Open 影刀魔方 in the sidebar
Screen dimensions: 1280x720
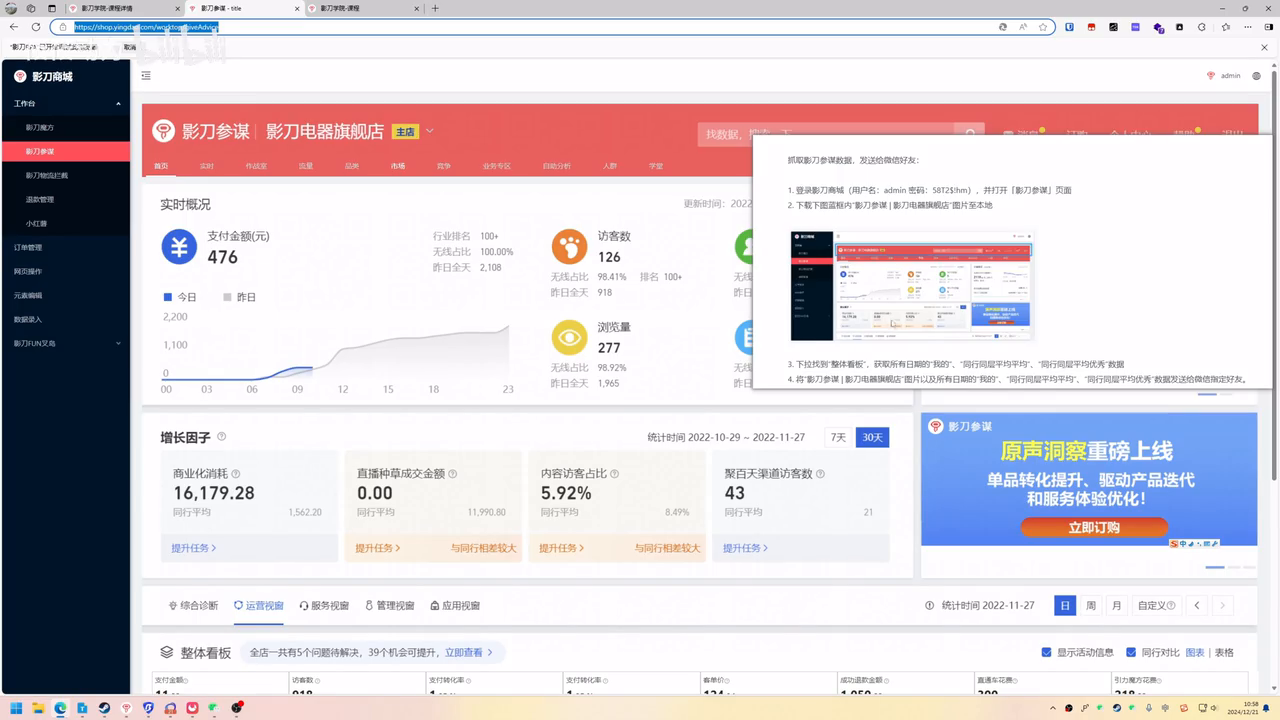point(65,127)
